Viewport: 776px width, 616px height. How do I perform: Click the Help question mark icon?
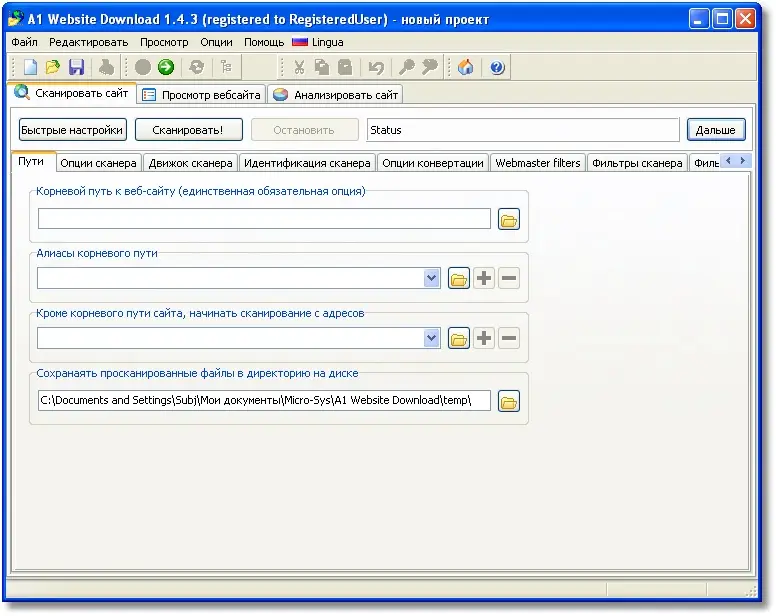pos(497,67)
